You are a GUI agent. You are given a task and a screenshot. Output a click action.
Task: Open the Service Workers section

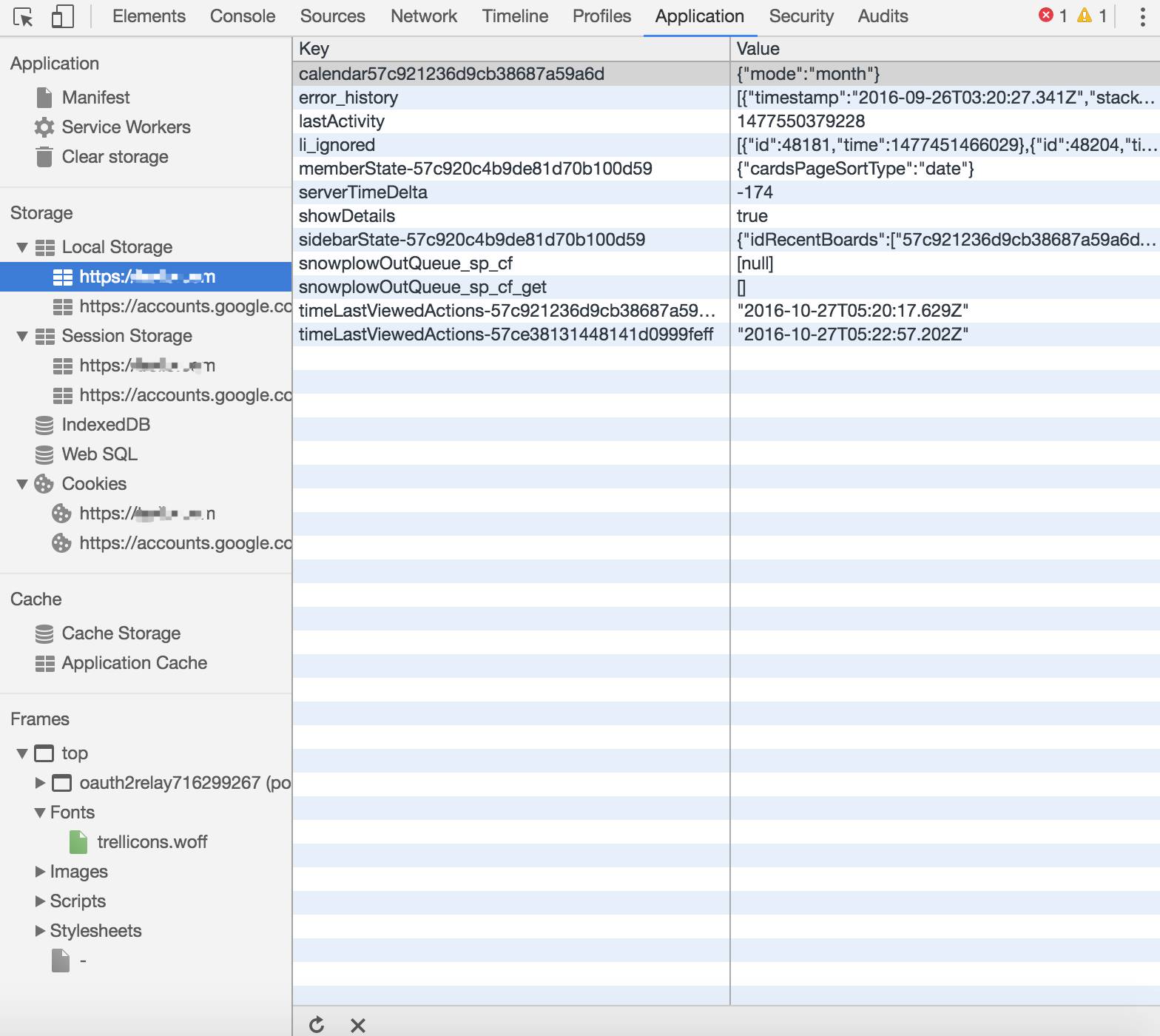[127, 127]
